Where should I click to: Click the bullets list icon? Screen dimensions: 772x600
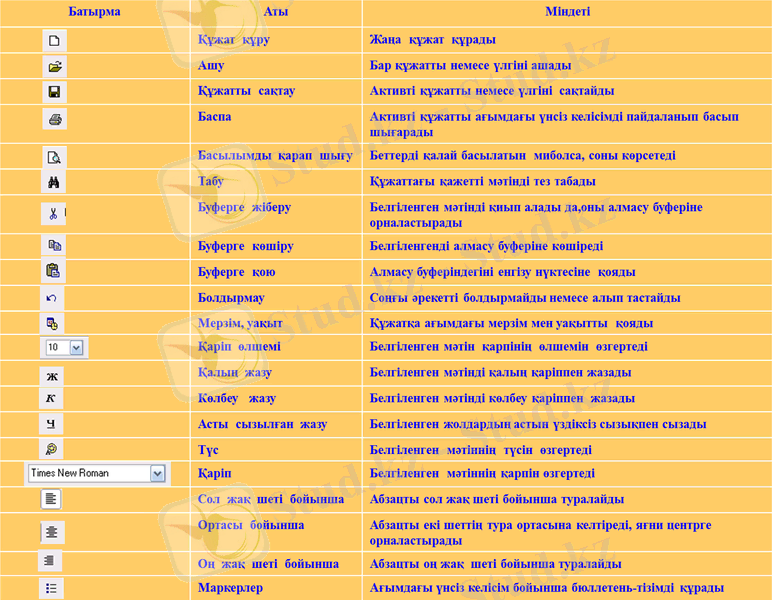coord(51,588)
